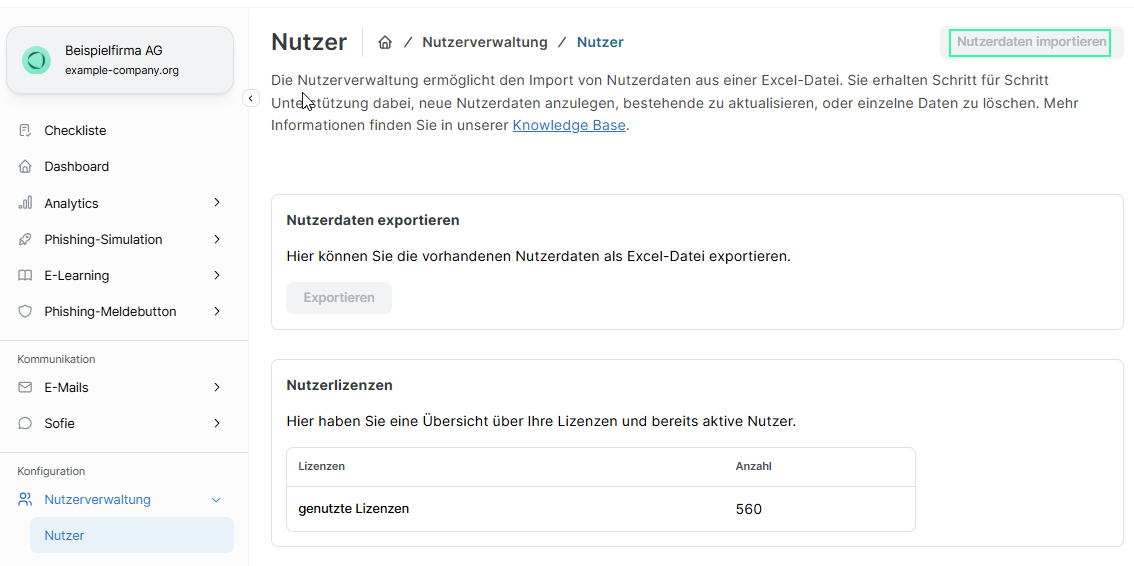Click the Phishing-Meldebutton shield icon
This screenshot has height=566, width=1134.
click(25, 311)
